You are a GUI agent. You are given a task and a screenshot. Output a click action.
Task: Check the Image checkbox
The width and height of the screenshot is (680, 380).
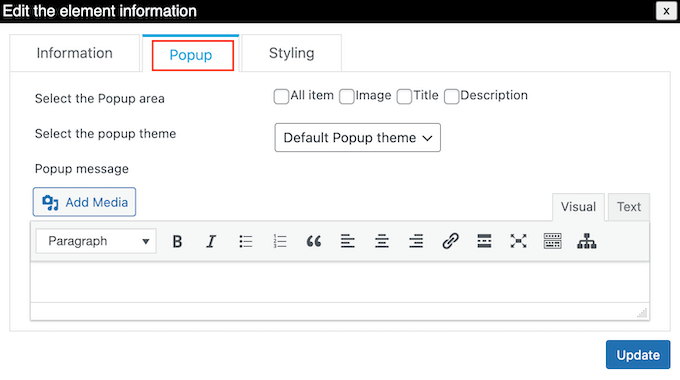point(347,96)
